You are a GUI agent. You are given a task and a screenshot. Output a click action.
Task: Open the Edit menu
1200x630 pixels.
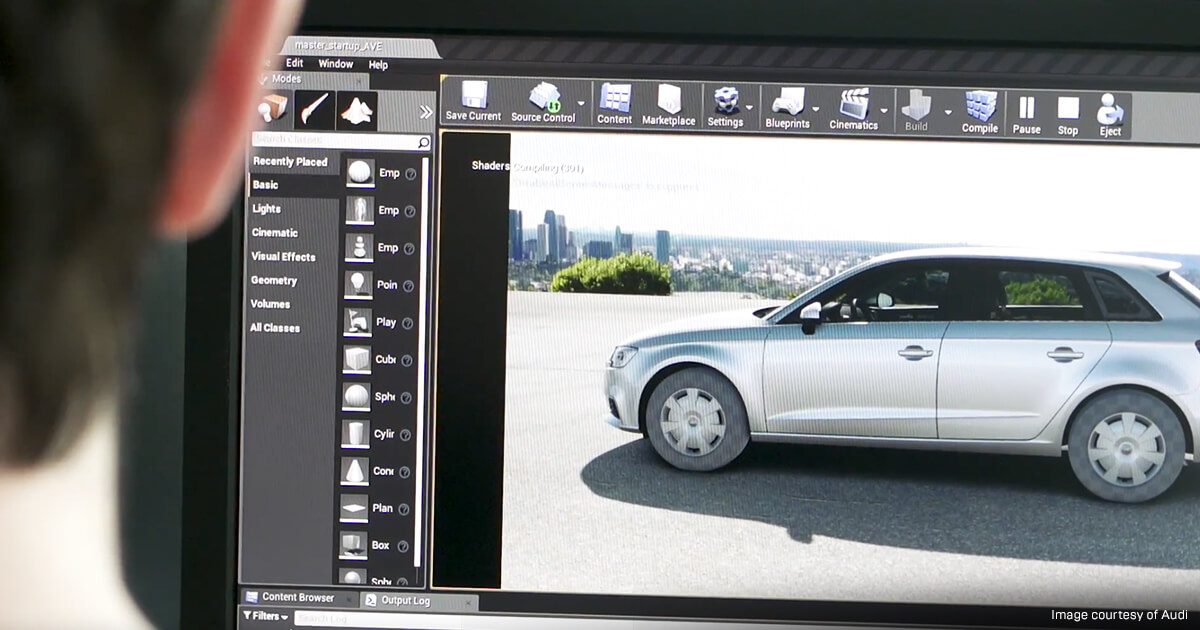click(x=294, y=63)
